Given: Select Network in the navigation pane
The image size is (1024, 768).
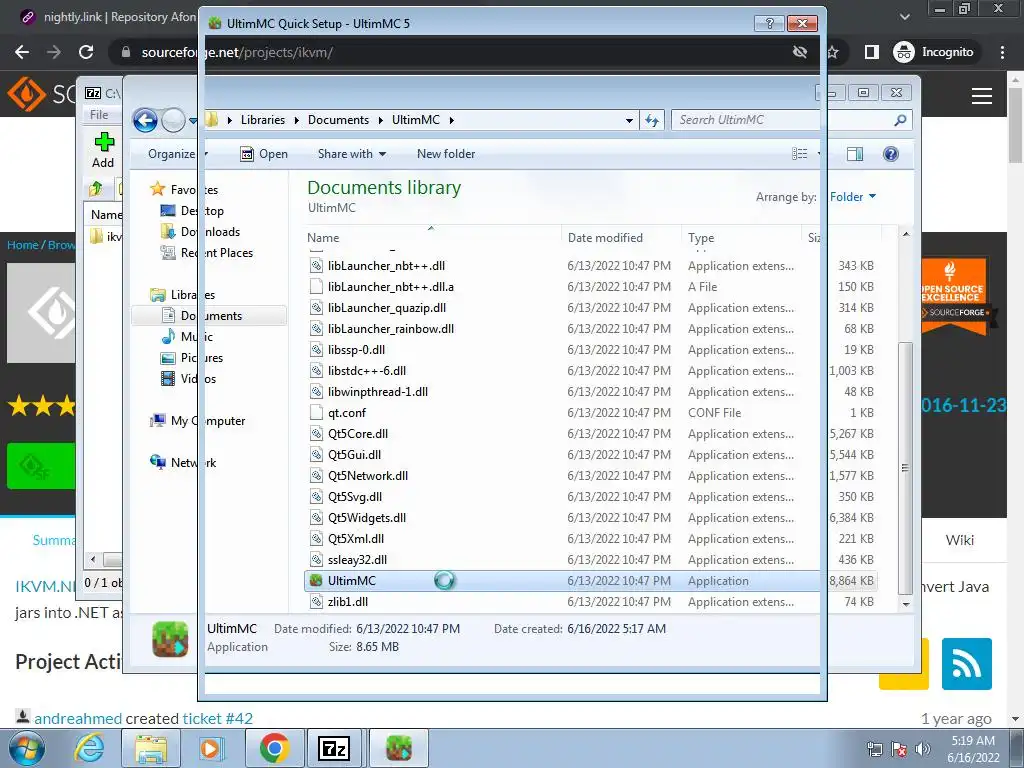Looking at the screenshot, I should tap(184, 462).
